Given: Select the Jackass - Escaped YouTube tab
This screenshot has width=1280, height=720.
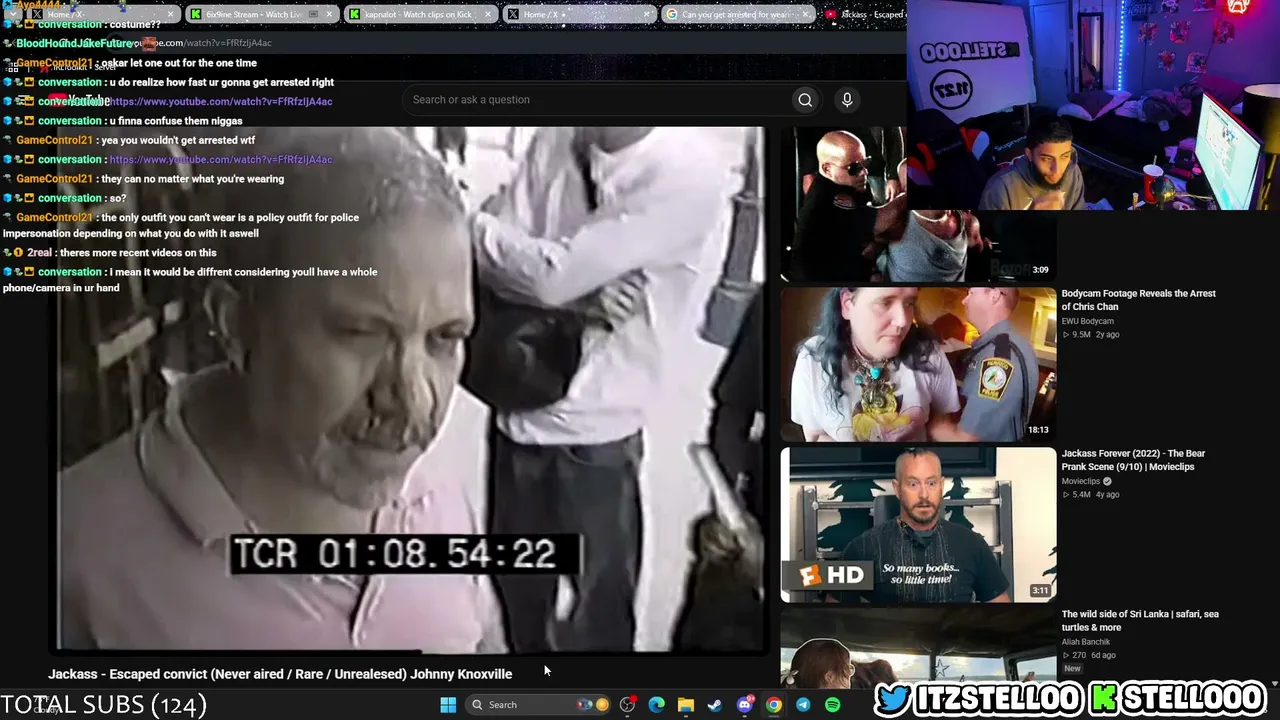Looking at the screenshot, I should click(865, 15).
